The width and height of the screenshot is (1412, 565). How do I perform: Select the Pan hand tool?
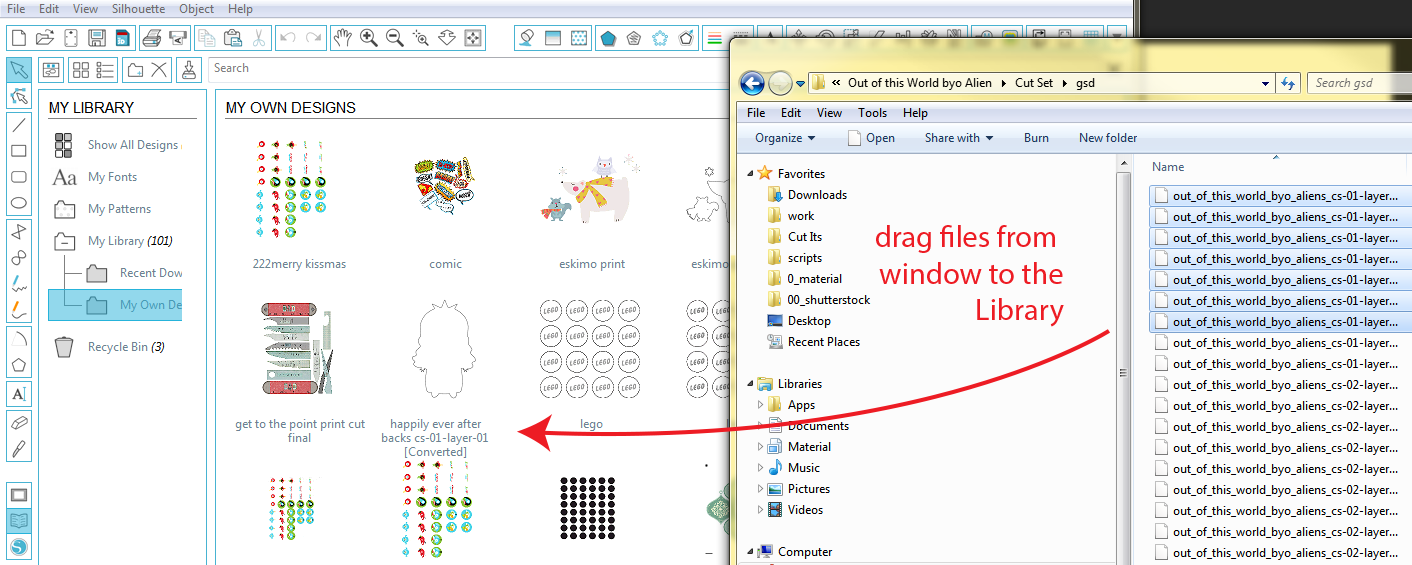(x=343, y=38)
